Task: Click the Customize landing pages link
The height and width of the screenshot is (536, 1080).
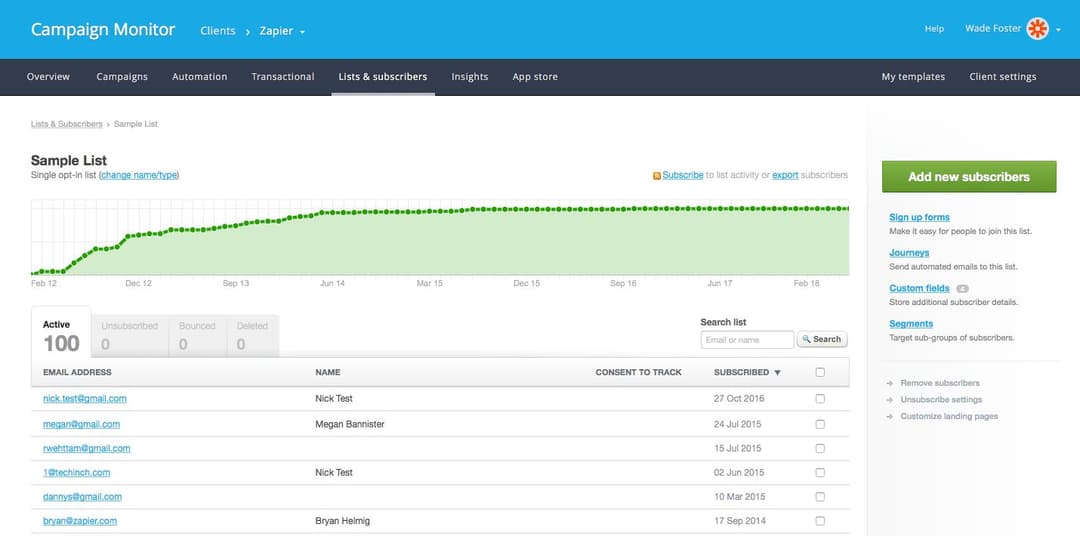Action: pos(949,417)
